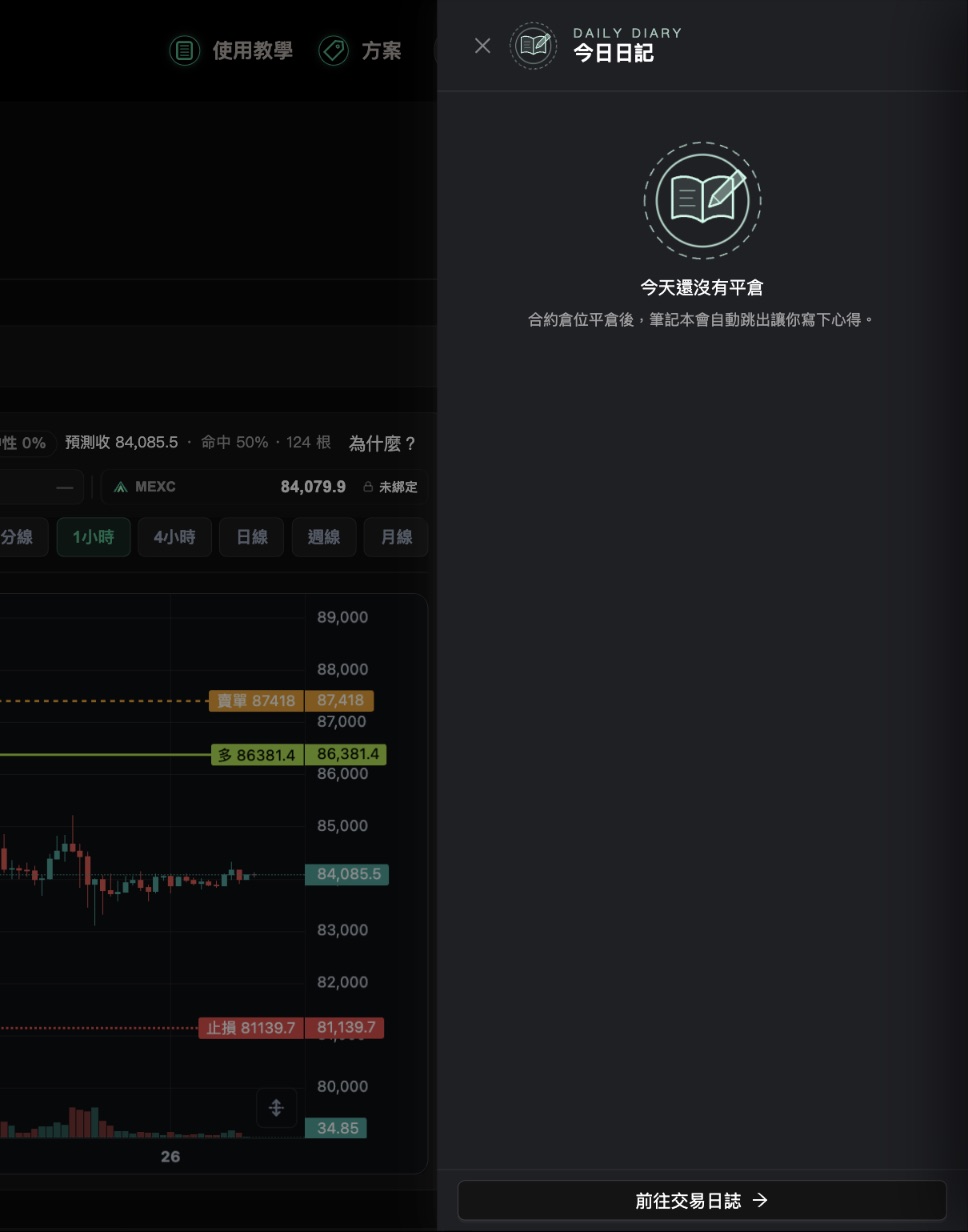Image resolution: width=968 pixels, height=1232 pixels.
Task: Click the 今天還沒有平倉 heading
Action: [x=702, y=288]
